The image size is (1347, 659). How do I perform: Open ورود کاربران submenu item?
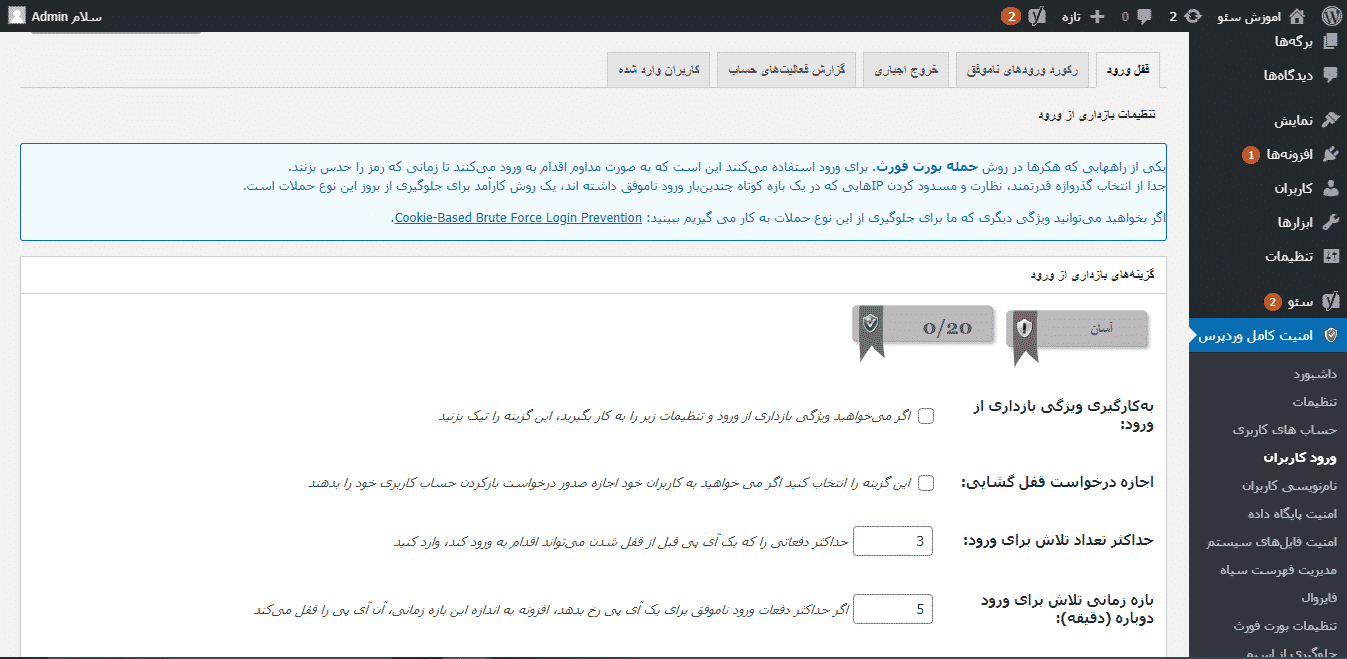[x=1299, y=458]
